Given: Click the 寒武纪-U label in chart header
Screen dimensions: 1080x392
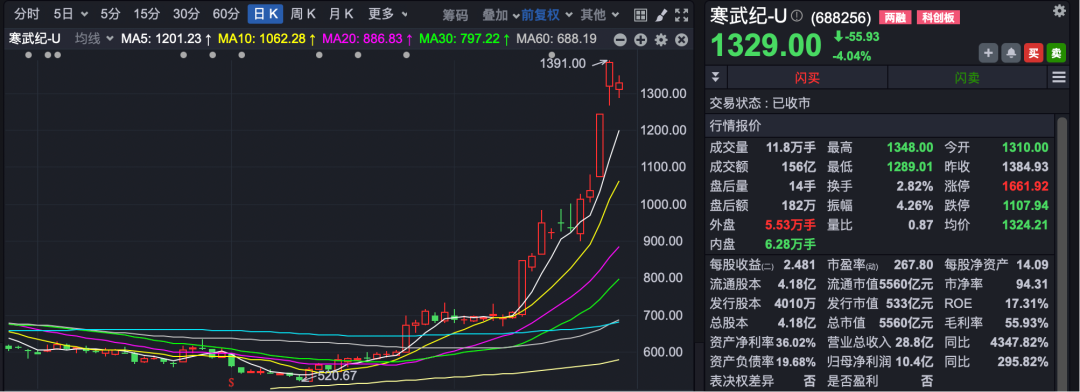Looking at the screenshot, I should 35,39.
